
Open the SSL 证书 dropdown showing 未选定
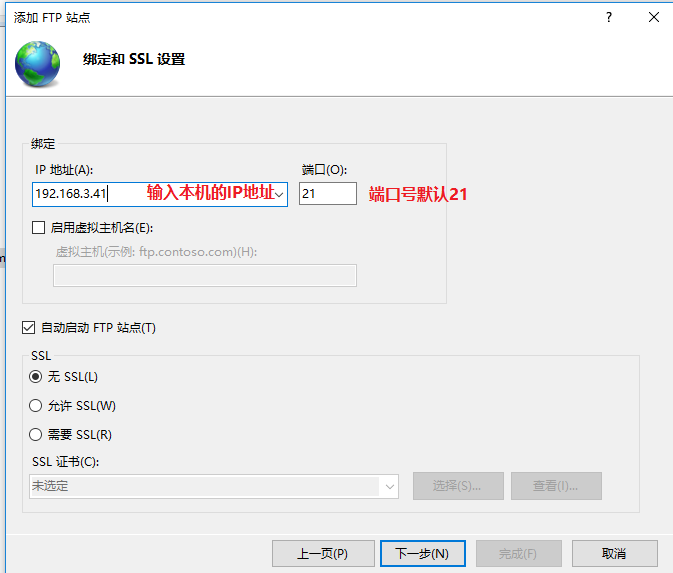388,486
